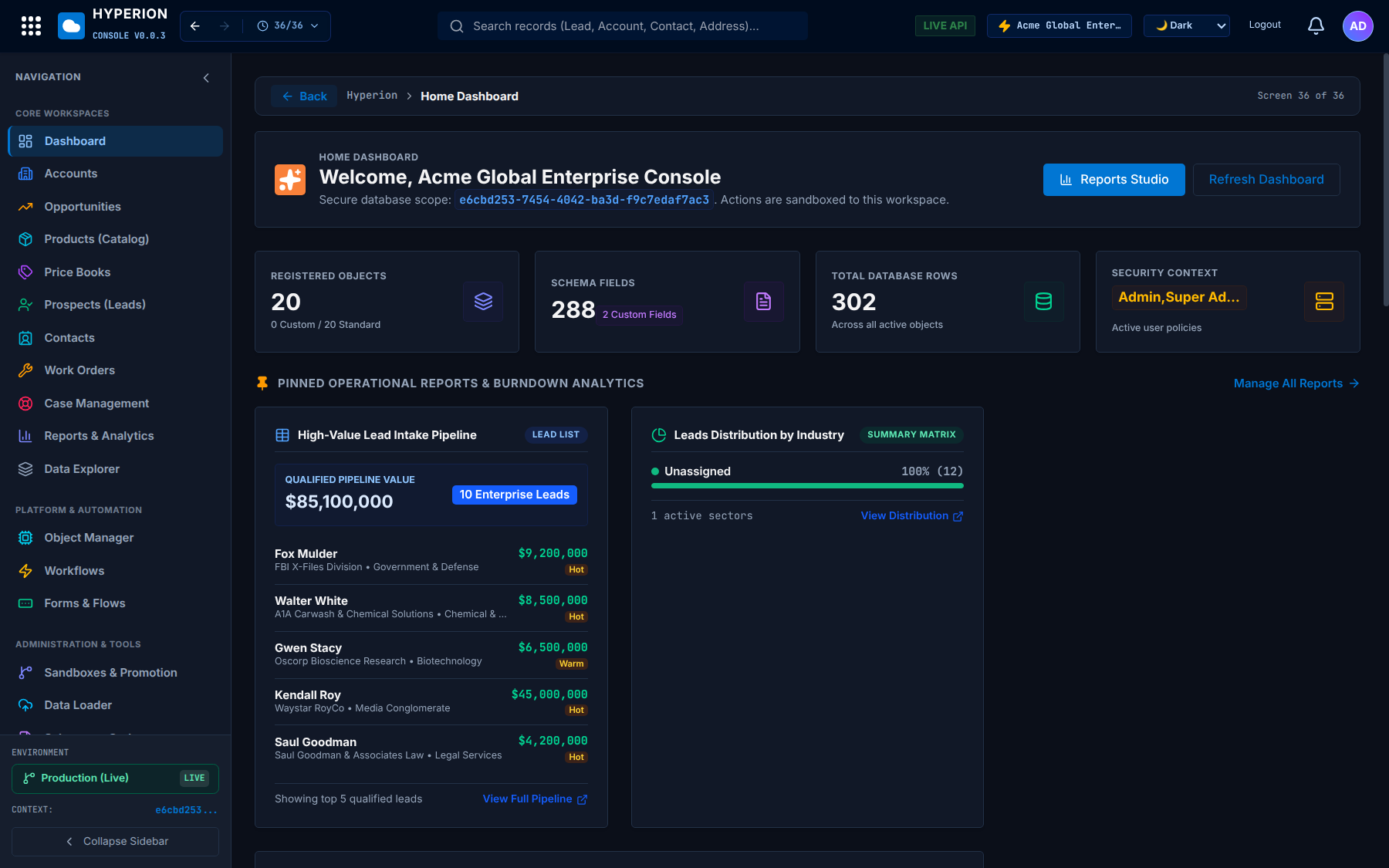Image resolution: width=1389 pixels, height=868 pixels.
Task: Open Data Loader
Action: pos(115,705)
